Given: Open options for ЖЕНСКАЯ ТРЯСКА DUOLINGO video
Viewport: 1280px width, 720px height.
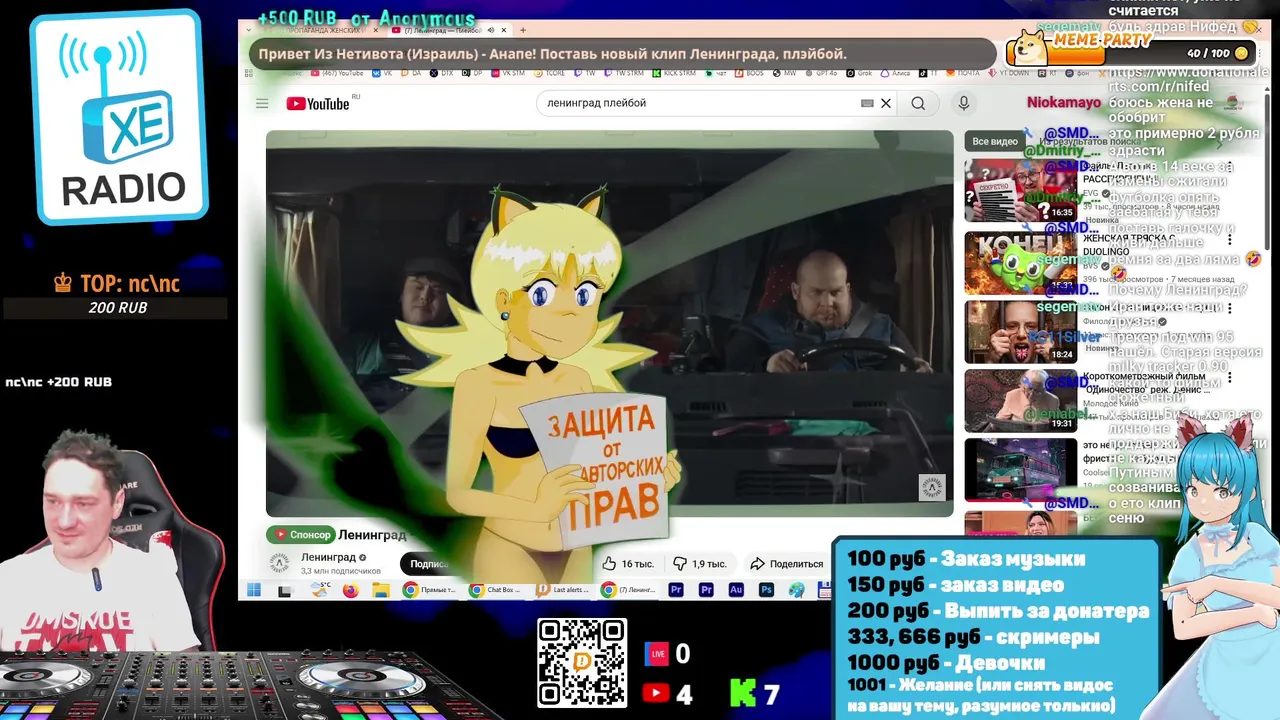Looking at the screenshot, I should [x=1231, y=239].
